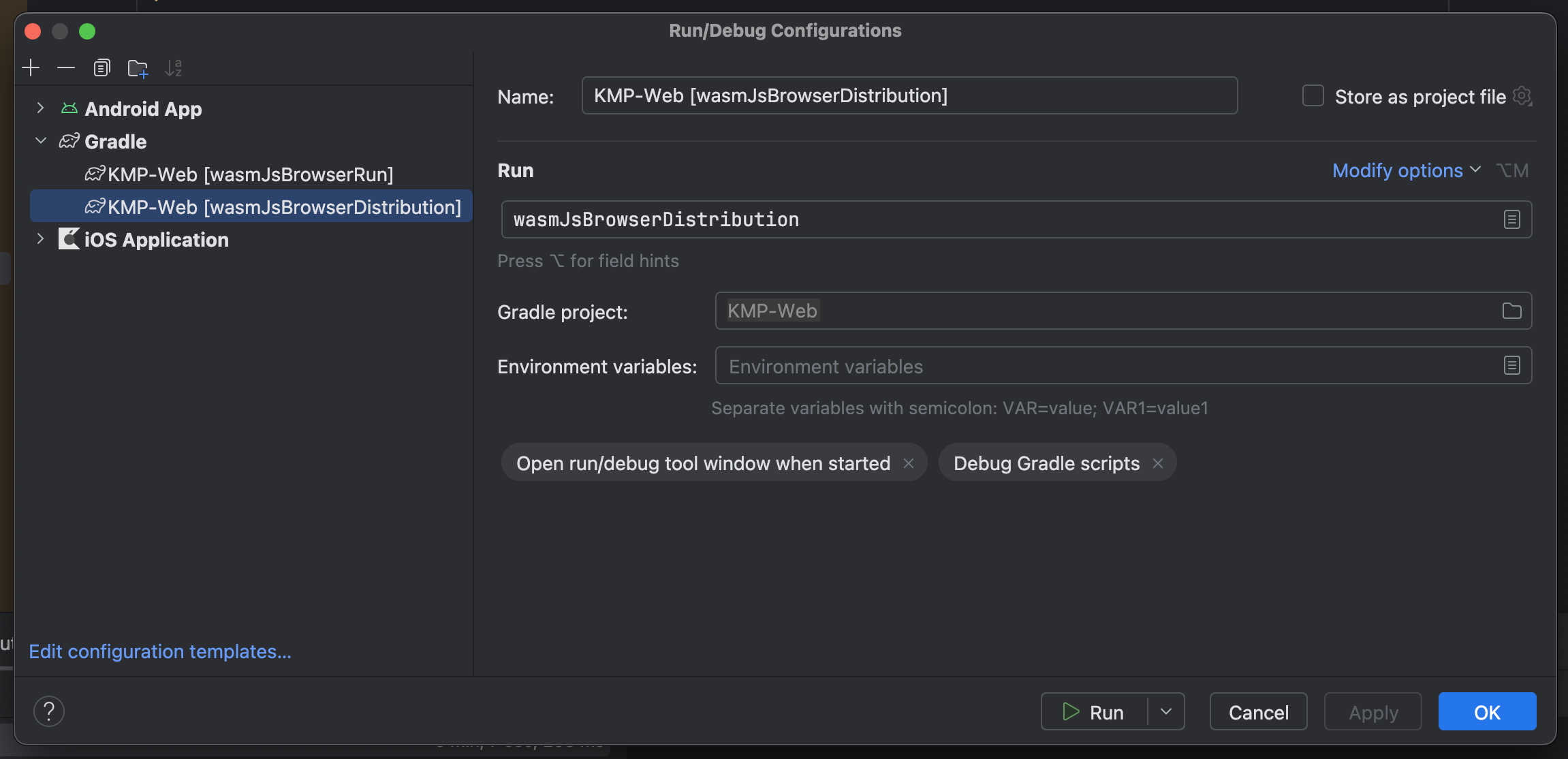The height and width of the screenshot is (759, 1568).
Task: Select KMP-Web [wasmJsBrowserRun] configuration
Action: tap(250, 174)
